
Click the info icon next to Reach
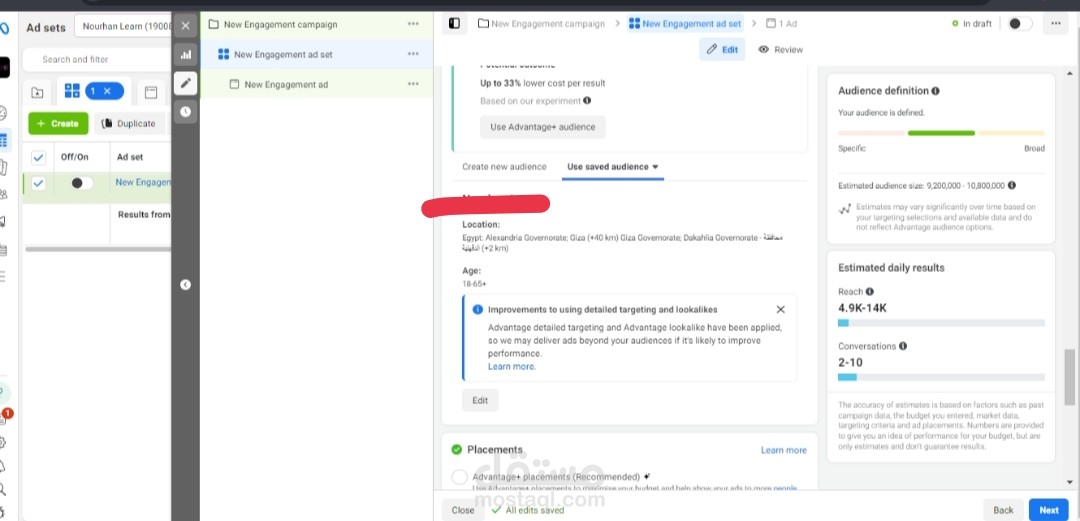[x=870, y=292]
